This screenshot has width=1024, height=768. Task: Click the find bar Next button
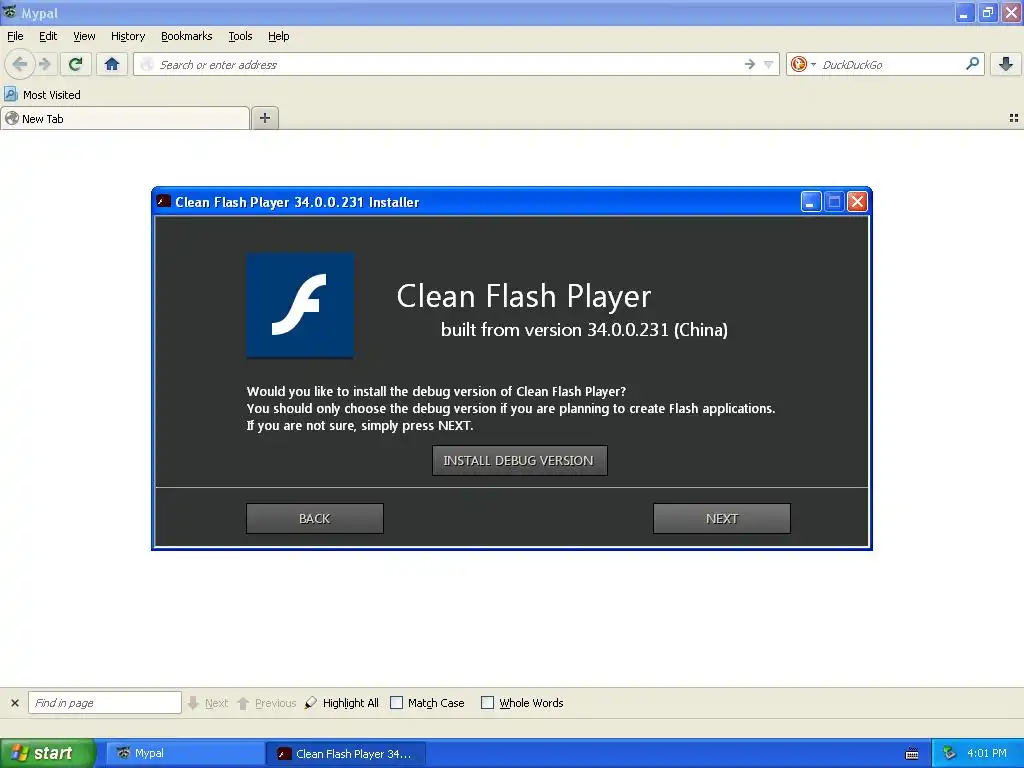point(208,703)
